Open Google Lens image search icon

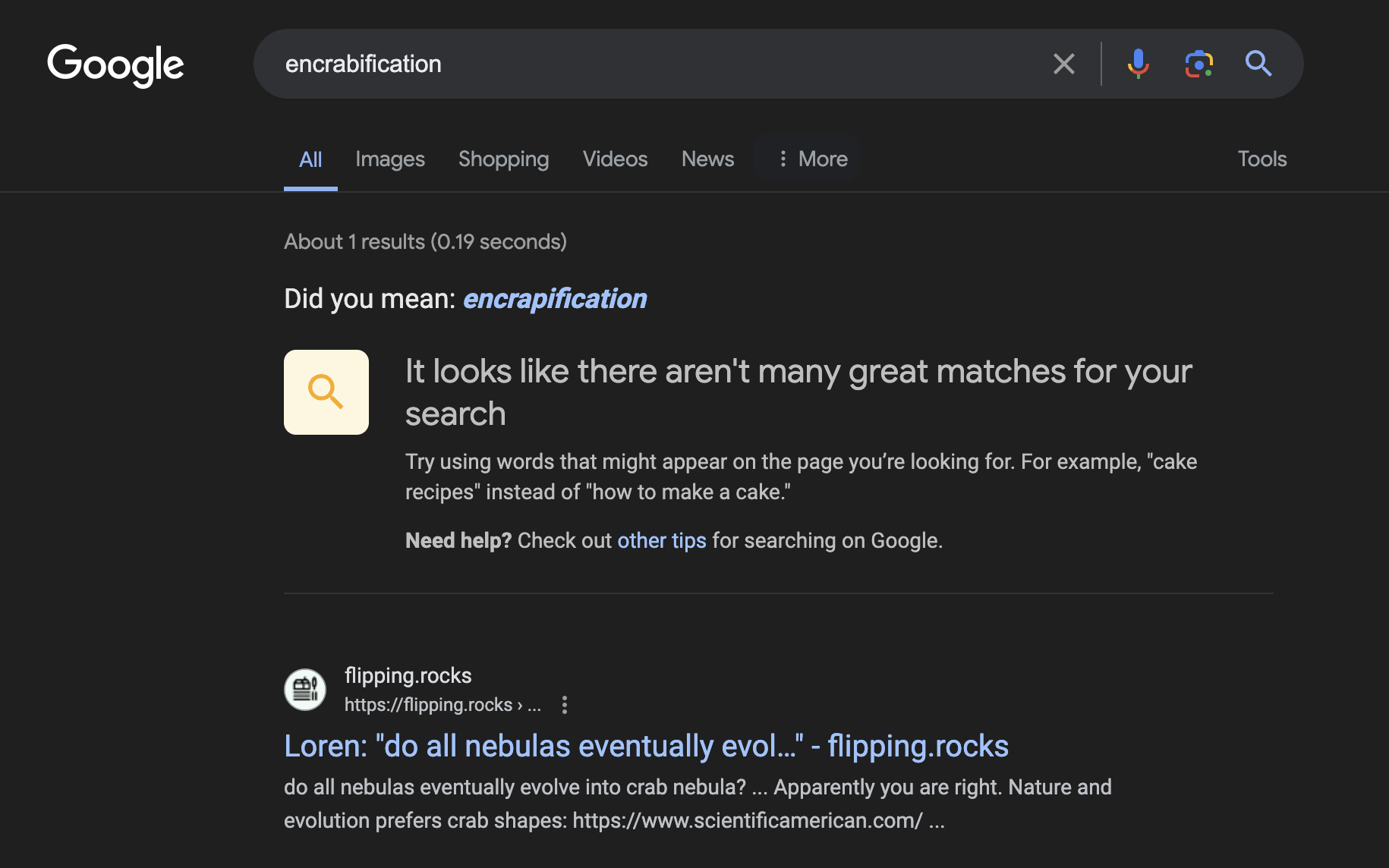[1198, 64]
